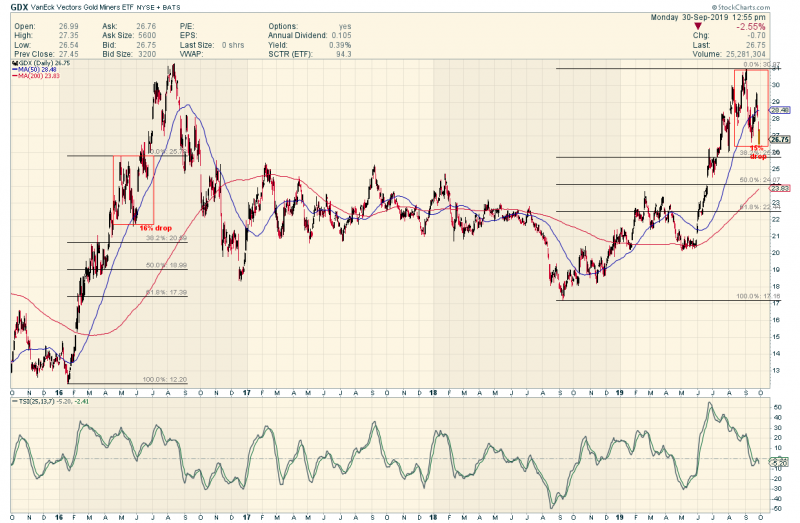
Task: Click the Yield value 0.39%
Action: click(340, 45)
